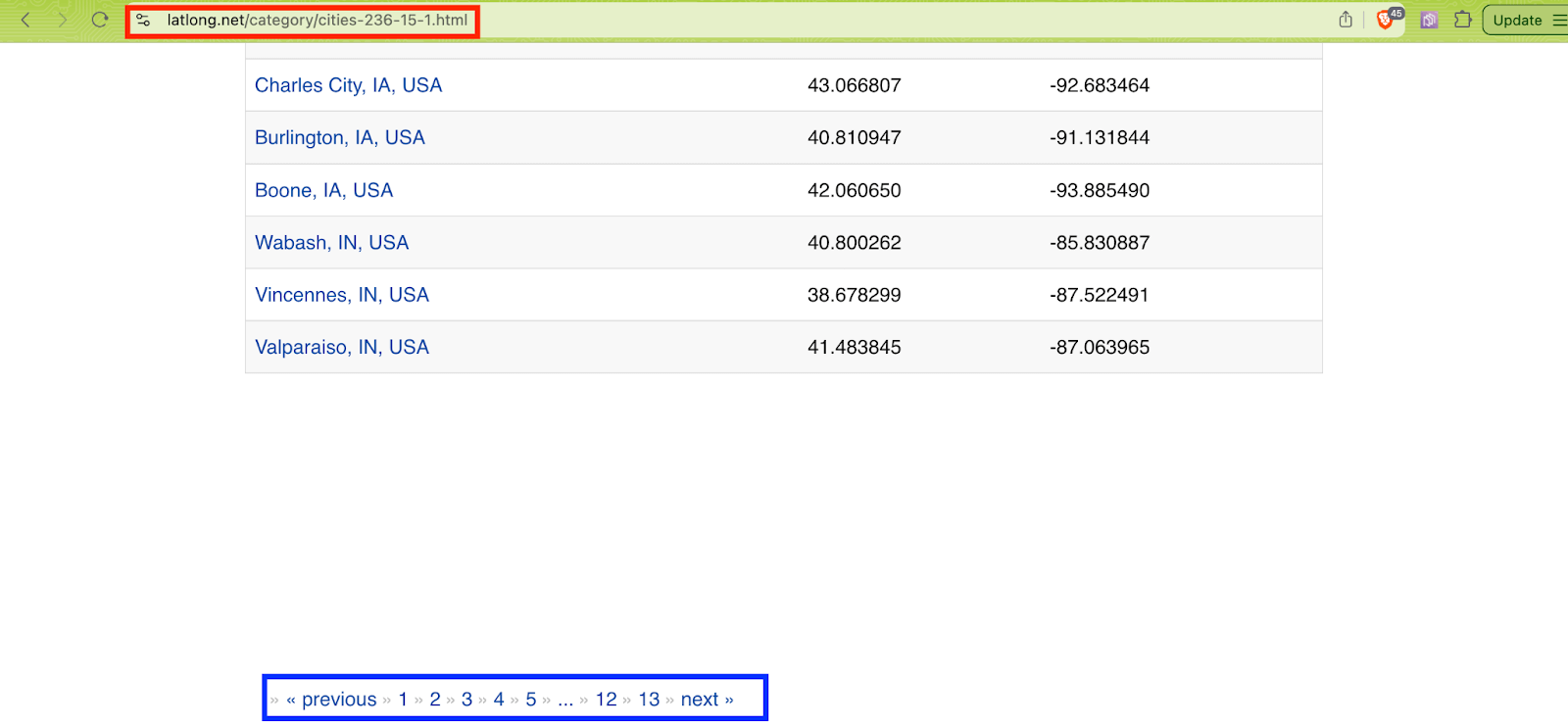The width and height of the screenshot is (1568, 728).
Task: Select longitude value -85.830887
Action: tap(1100, 242)
